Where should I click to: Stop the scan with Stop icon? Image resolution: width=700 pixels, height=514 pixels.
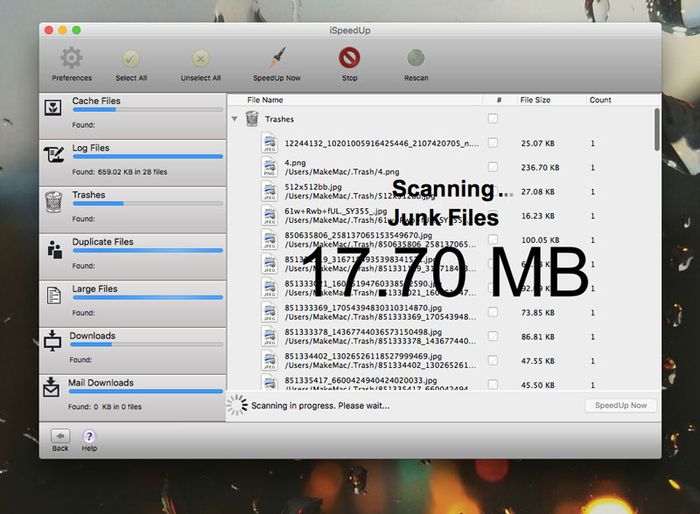[349, 58]
